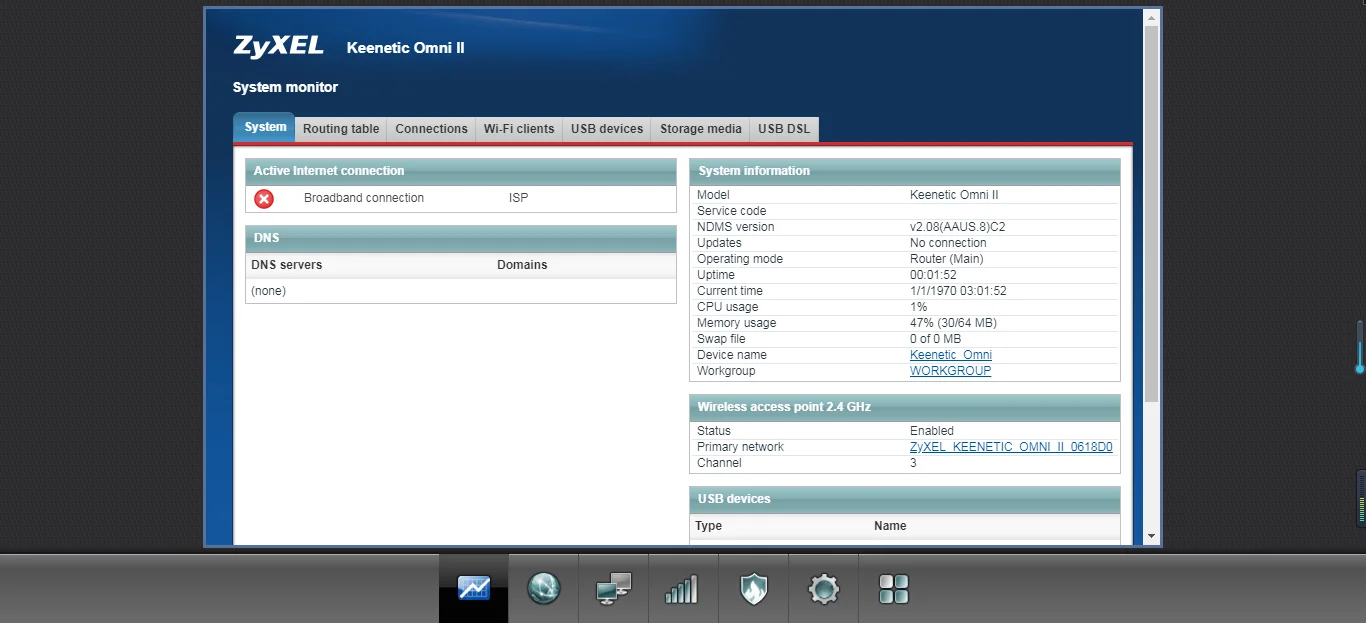Open the System settings gear icon

click(x=823, y=588)
